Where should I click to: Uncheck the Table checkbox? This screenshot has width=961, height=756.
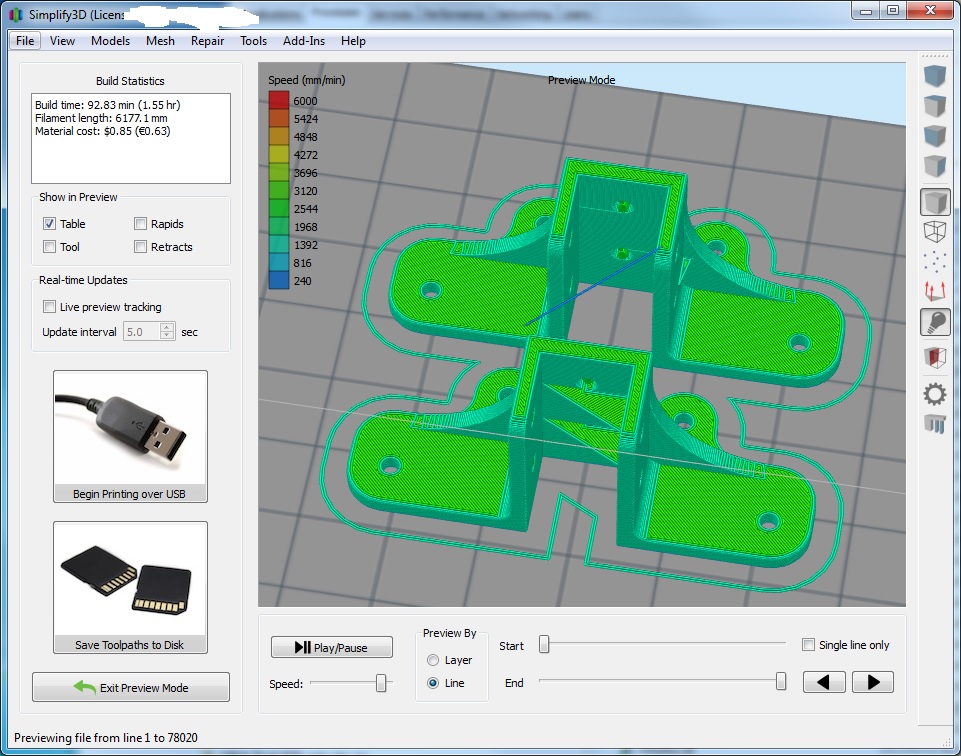click(50, 224)
